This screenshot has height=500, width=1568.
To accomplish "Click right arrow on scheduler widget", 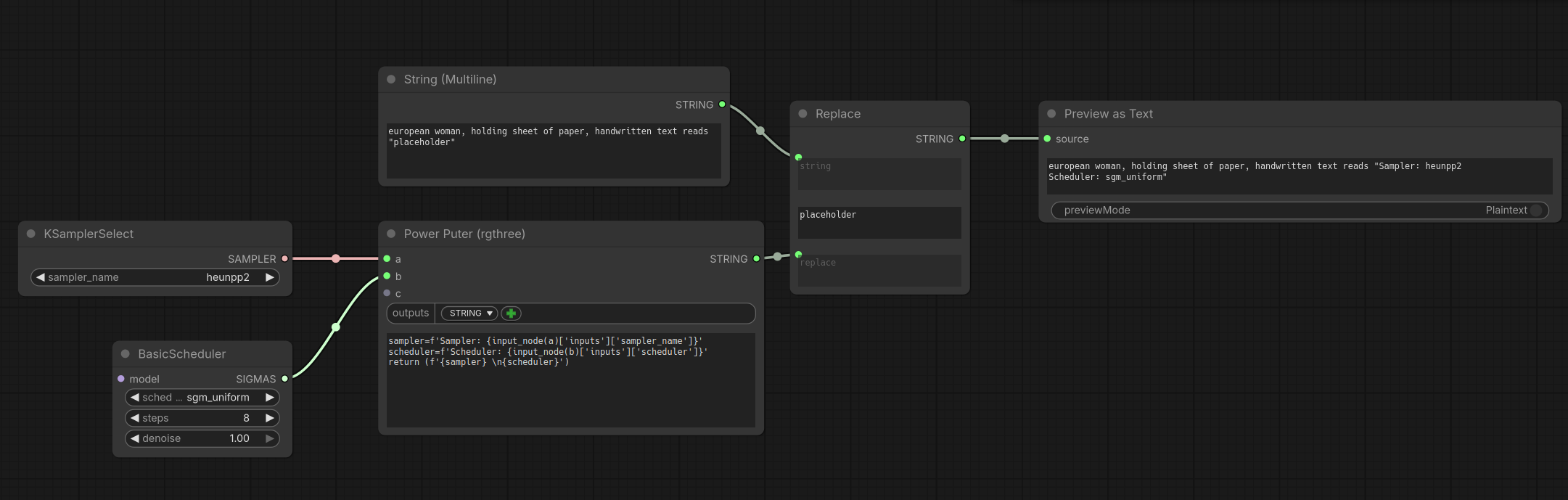I will (270, 398).
